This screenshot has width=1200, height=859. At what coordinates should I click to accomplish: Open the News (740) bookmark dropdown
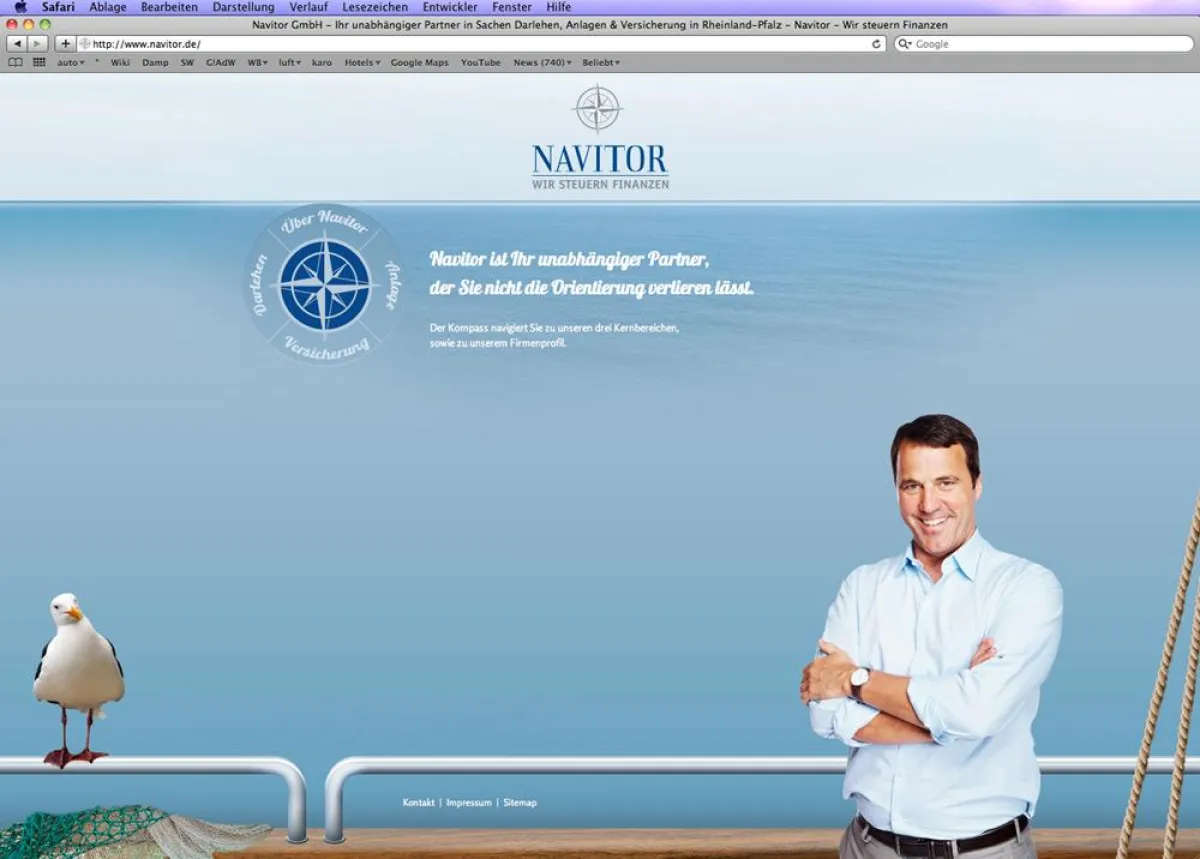[x=542, y=62]
